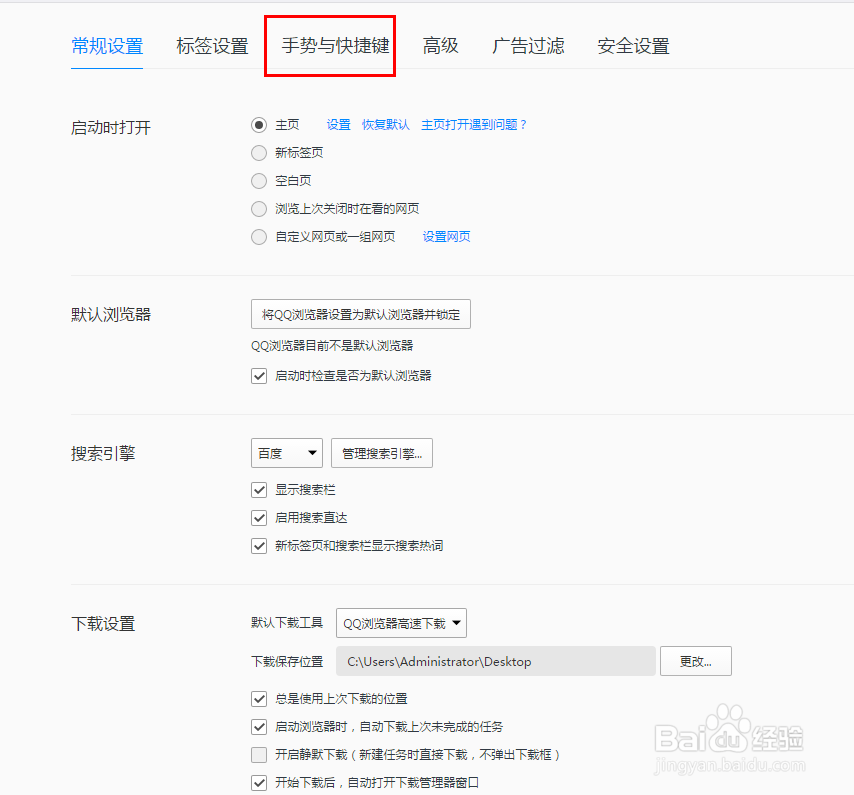Uncheck 新标签页和搜索栏显示搜索热词

[x=259, y=546]
